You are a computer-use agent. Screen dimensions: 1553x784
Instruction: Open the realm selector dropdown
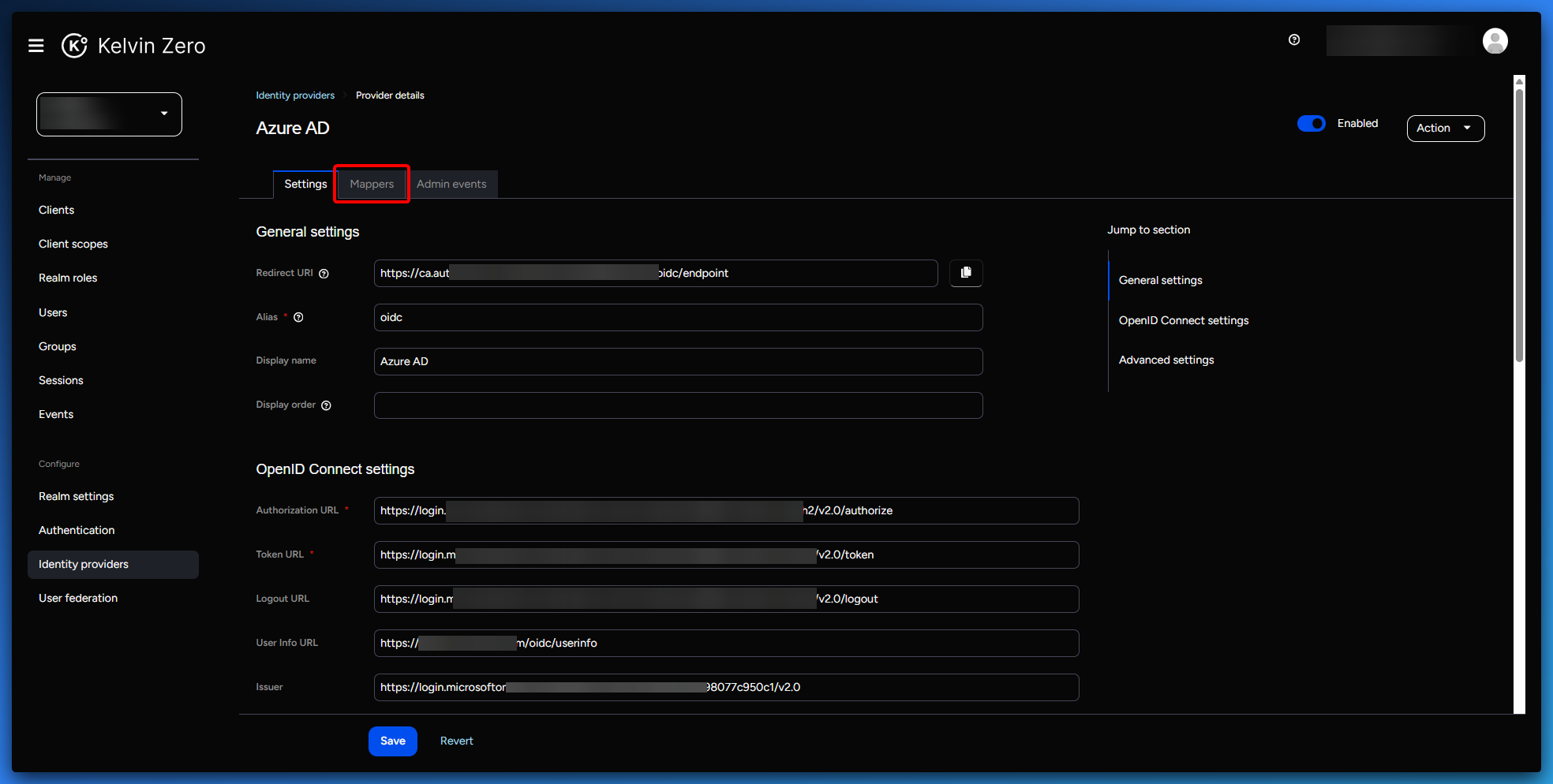click(x=109, y=114)
